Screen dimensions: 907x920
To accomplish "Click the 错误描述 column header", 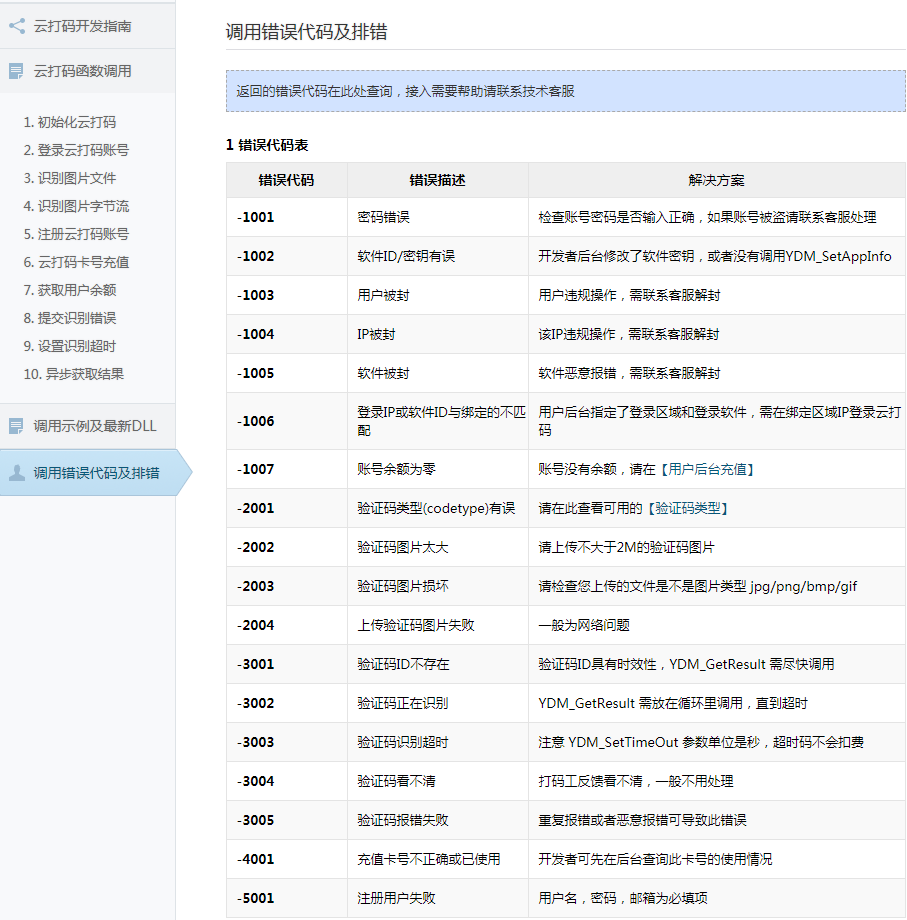I will (438, 180).
